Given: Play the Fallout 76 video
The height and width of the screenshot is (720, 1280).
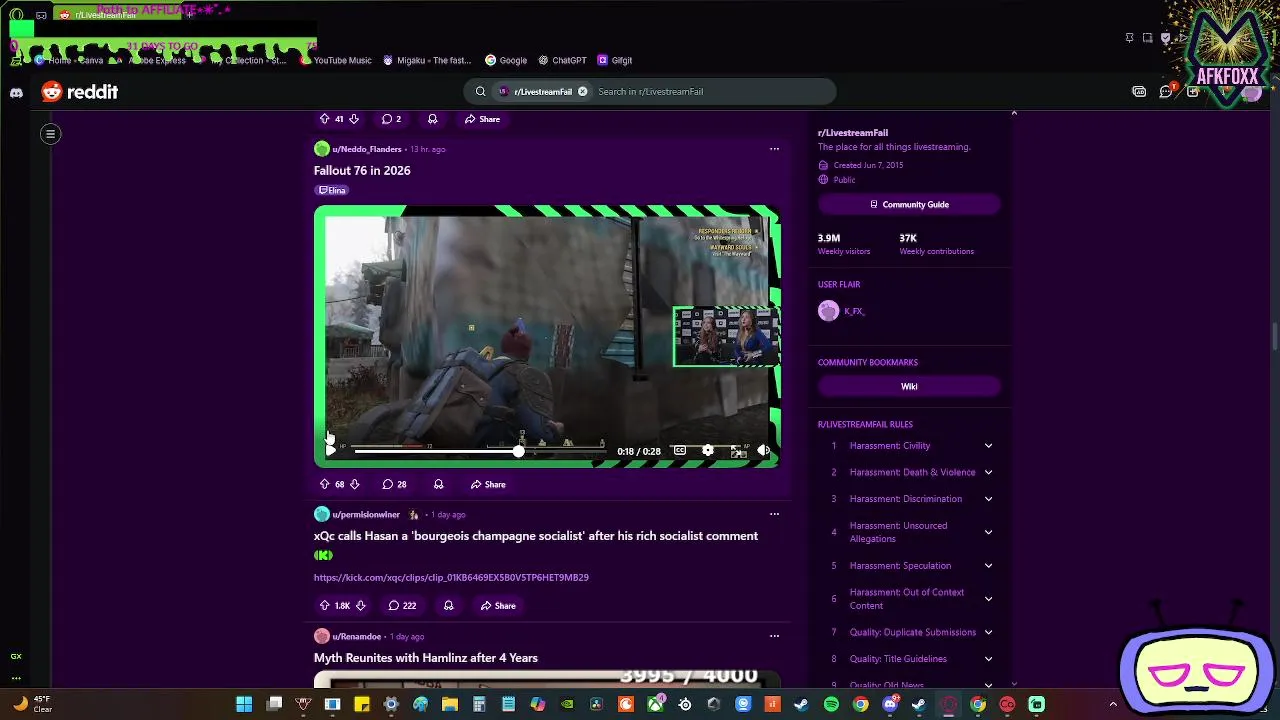Looking at the screenshot, I should point(331,450).
